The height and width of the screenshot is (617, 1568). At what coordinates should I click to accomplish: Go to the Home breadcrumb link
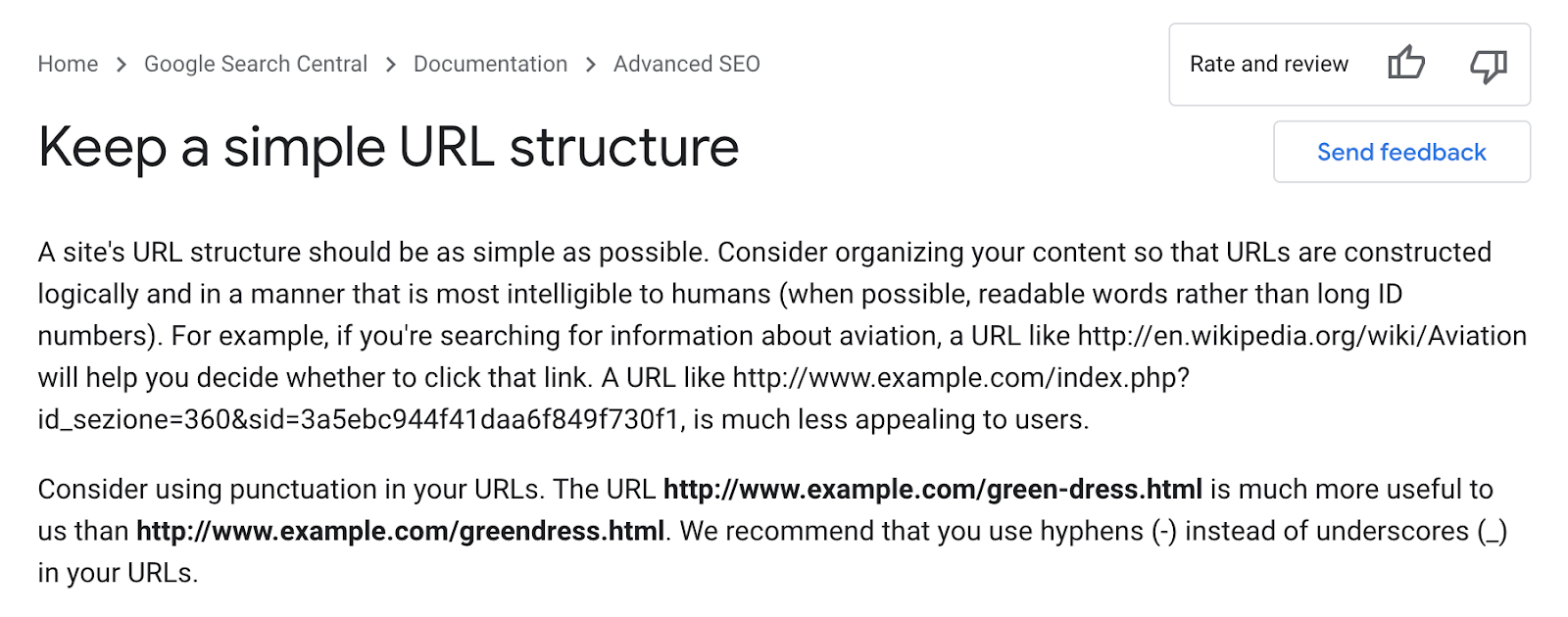click(x=68, y=64)
